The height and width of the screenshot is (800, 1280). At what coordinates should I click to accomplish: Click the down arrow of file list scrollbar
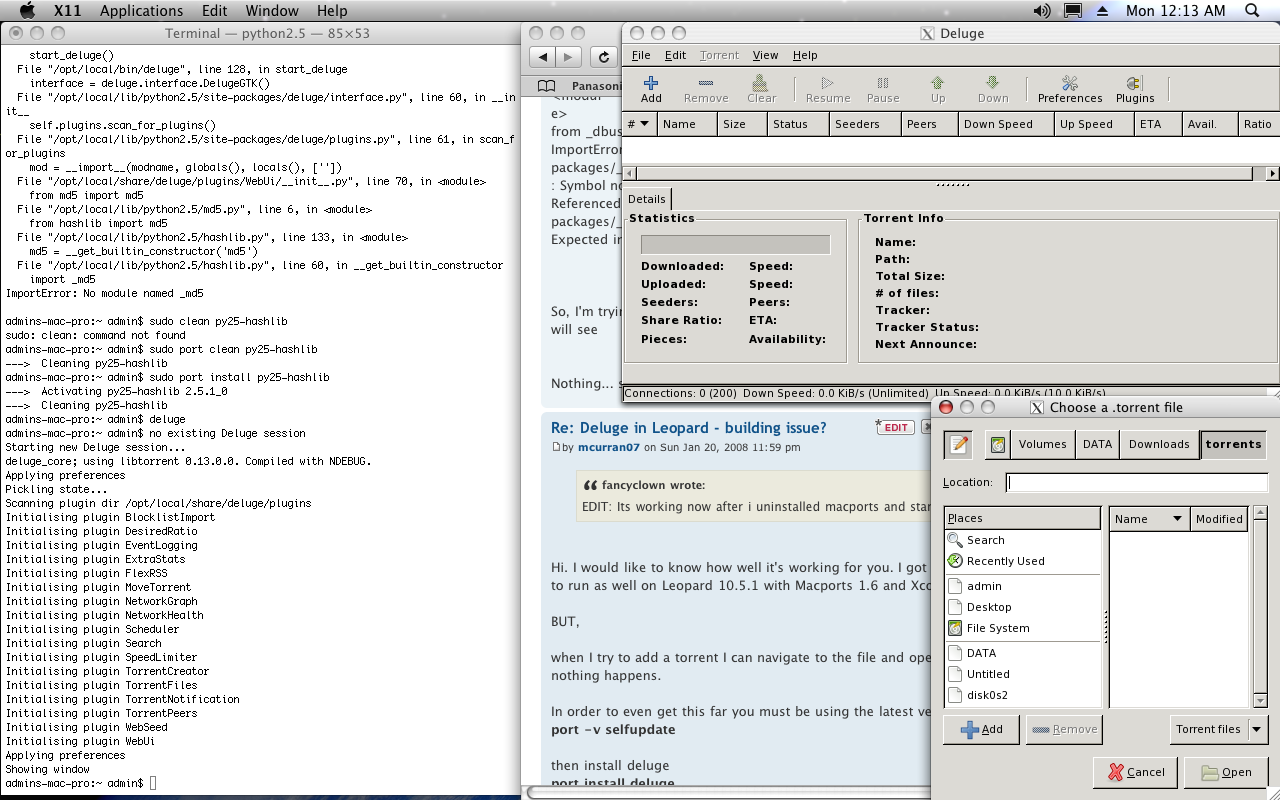(1260, 701)
